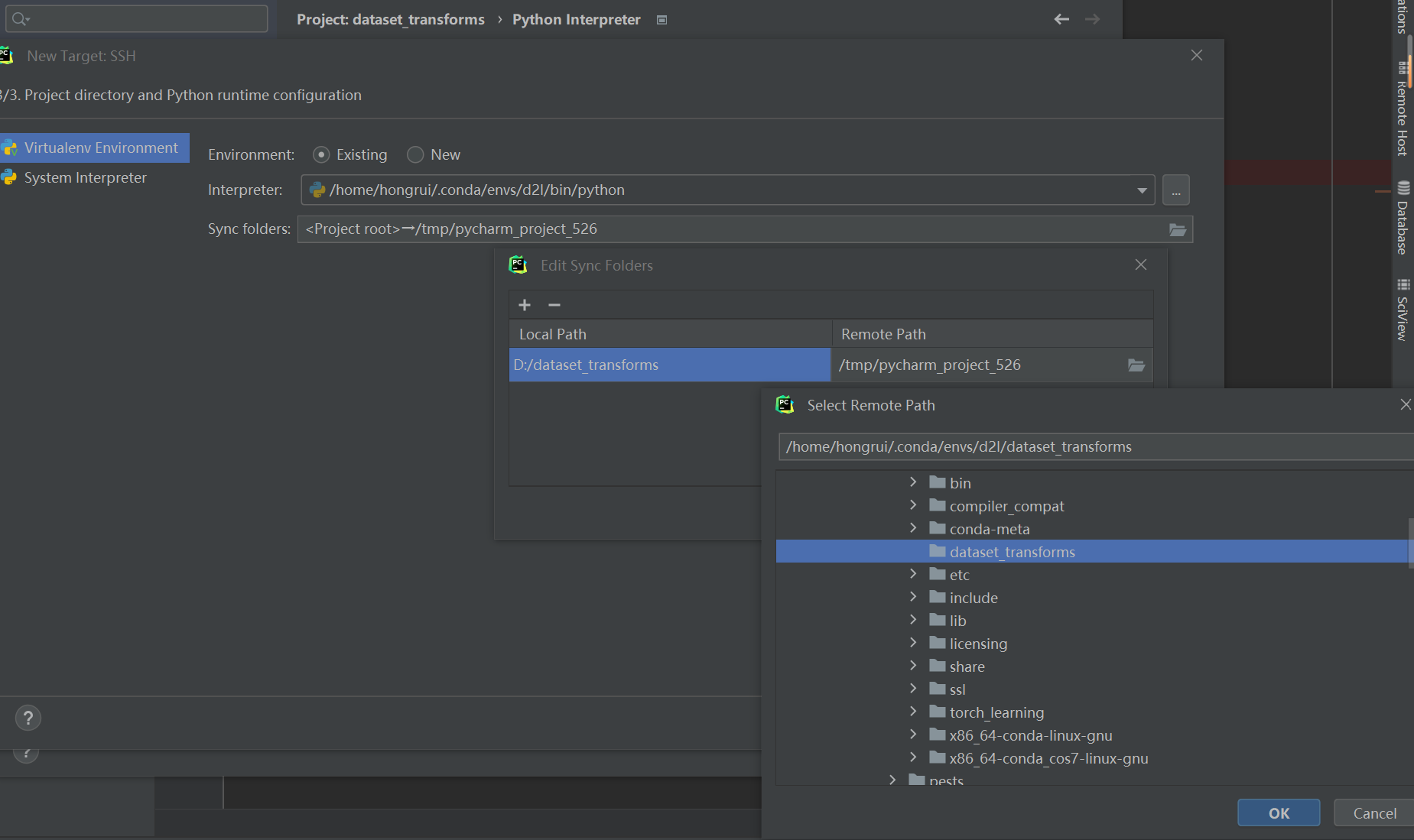Expand the etc folder

pos(913,574)
